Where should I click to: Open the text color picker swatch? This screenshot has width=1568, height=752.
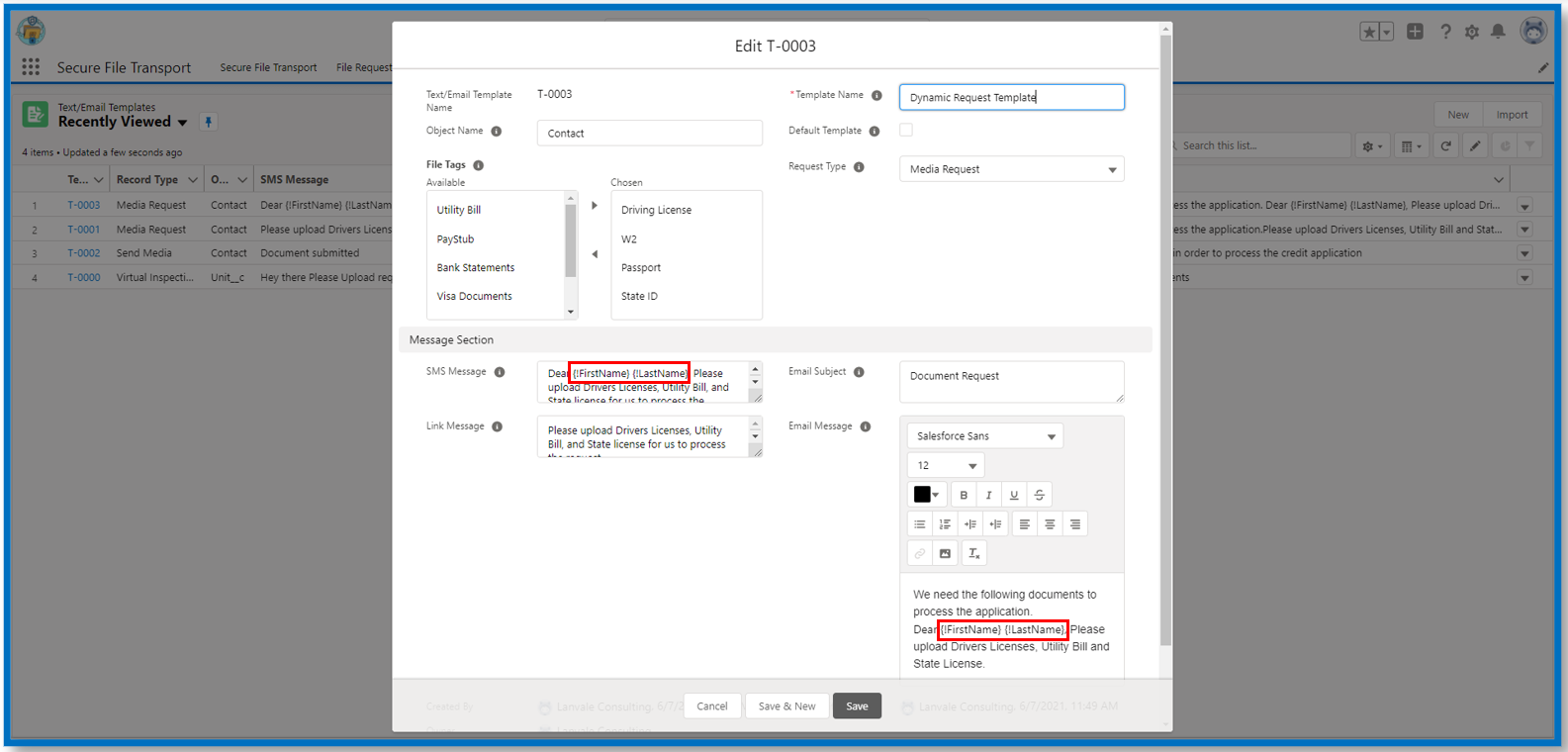click(x=927, y=495)
